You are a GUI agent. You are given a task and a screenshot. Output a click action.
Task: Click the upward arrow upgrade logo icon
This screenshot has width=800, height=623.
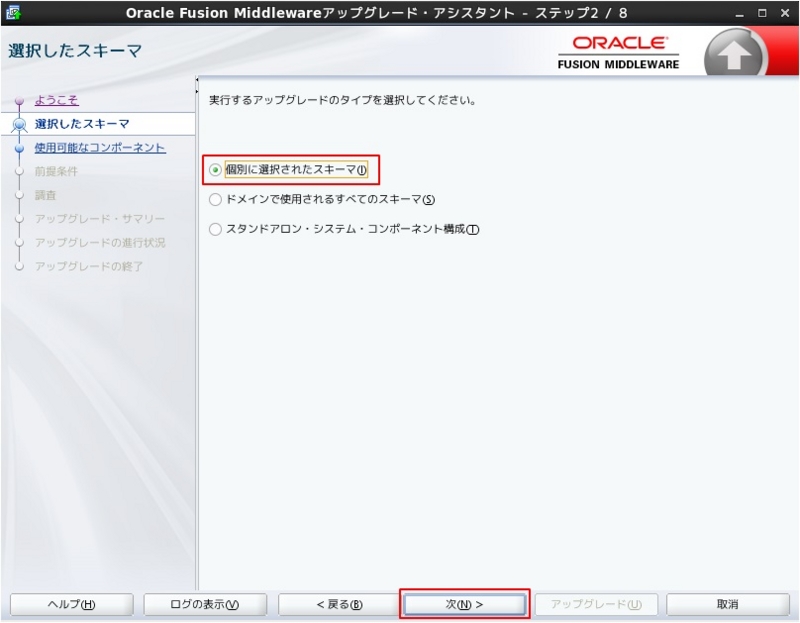click(x=733, y=55)
